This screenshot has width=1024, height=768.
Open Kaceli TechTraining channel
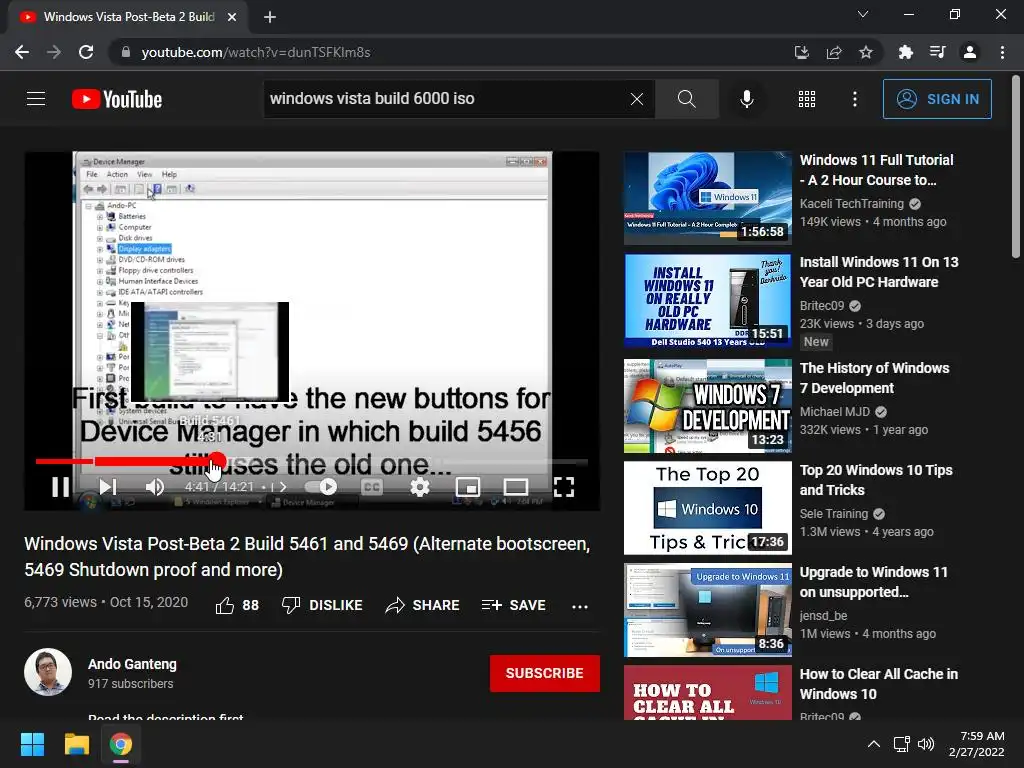click(x=852, y=204)
